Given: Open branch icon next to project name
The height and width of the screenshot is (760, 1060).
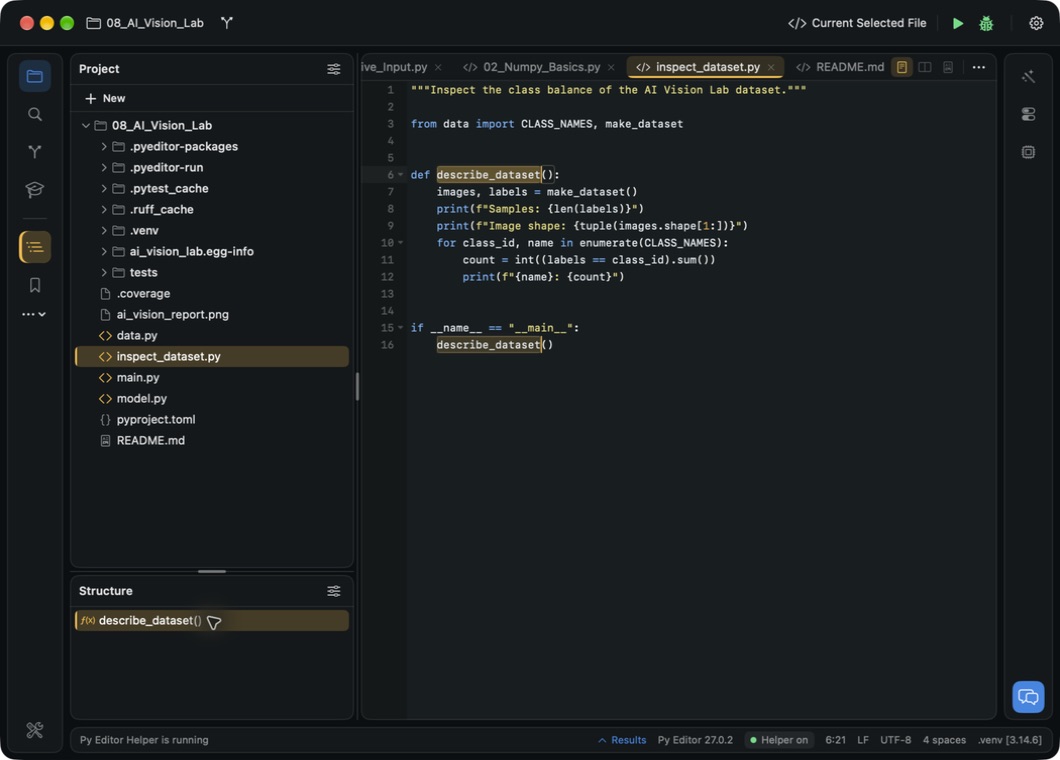Looking at the screenshot, I should tap(227, 23).
